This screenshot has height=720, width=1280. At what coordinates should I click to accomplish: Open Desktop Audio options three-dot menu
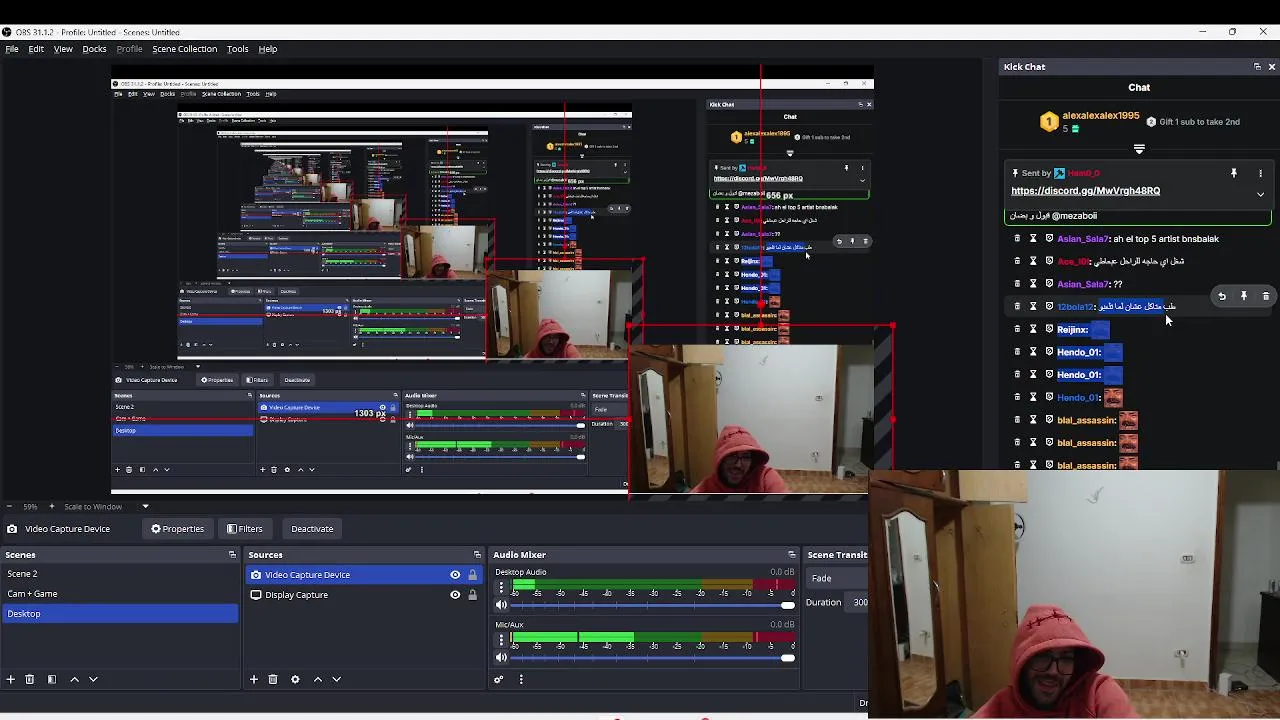502,588
